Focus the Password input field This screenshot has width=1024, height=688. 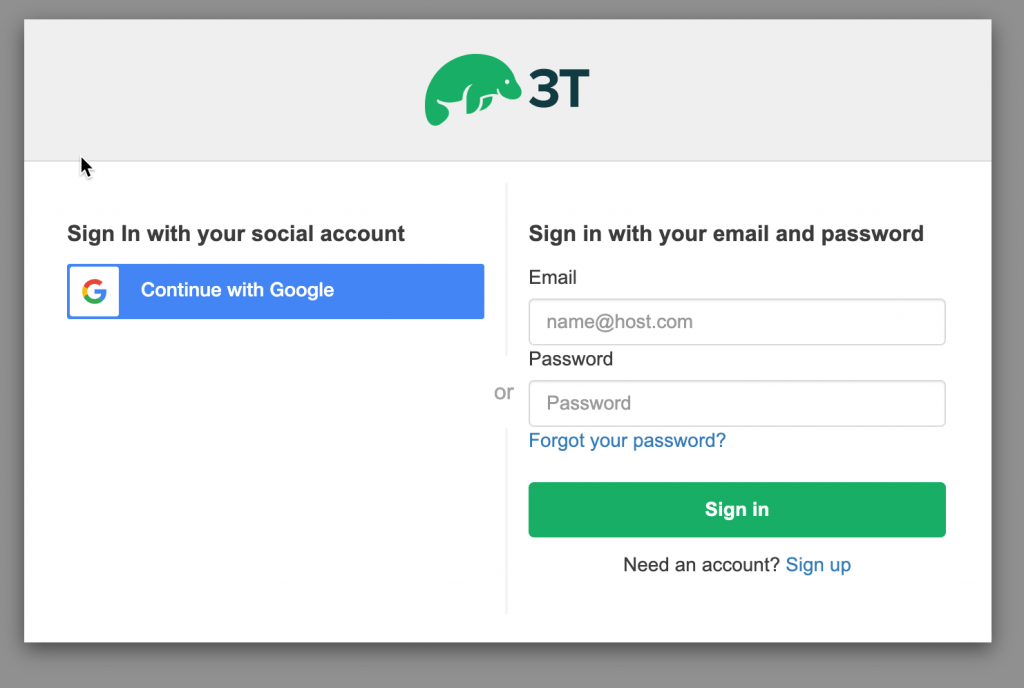pyautogui.click(x=737, y=403)
